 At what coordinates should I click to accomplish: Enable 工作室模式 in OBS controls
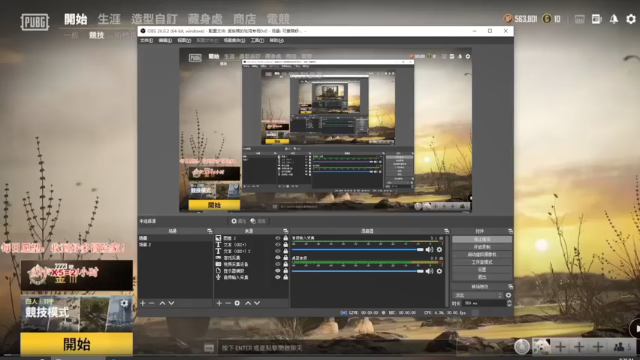(x=482, y=262)
